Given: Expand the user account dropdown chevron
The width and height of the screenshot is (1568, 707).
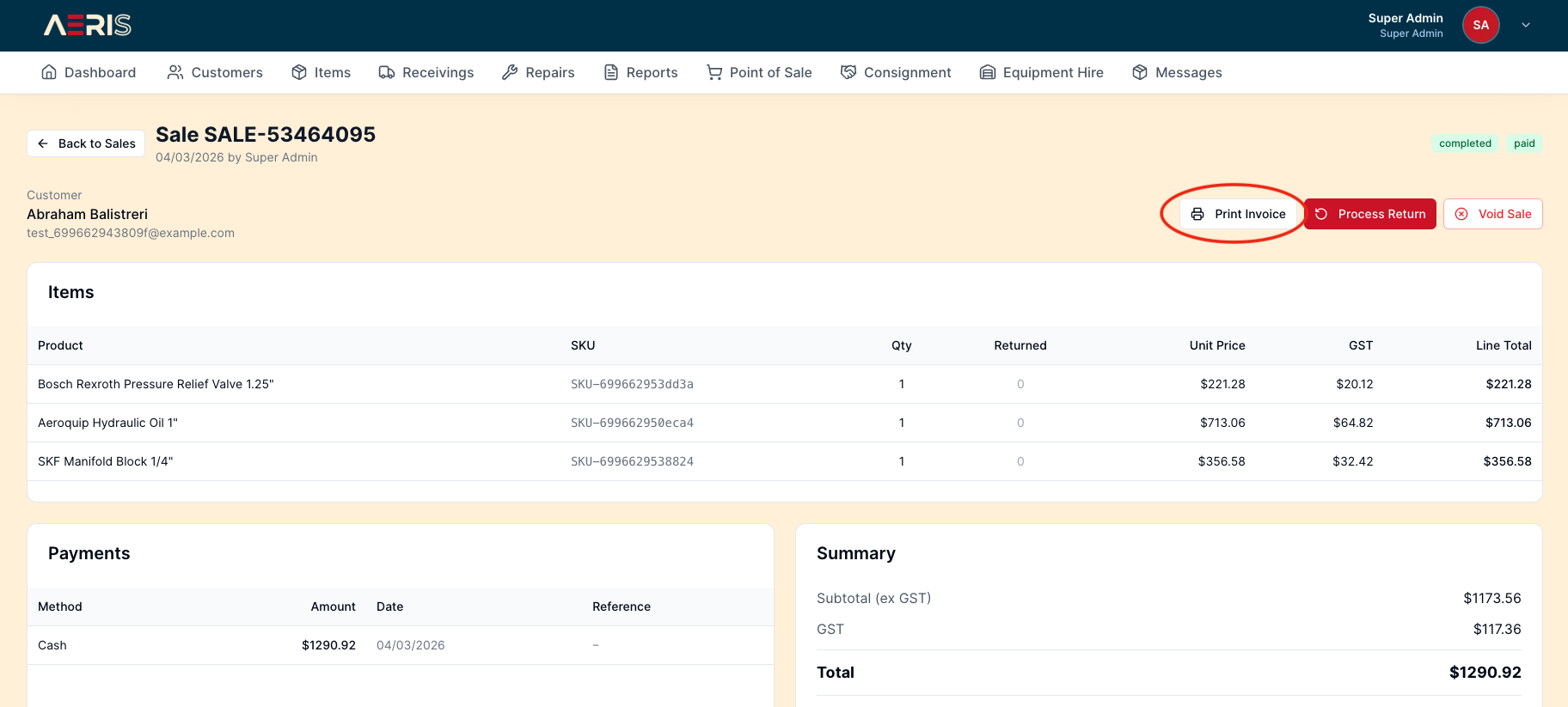Looking at the screenshot, I should pos(1526,25).
